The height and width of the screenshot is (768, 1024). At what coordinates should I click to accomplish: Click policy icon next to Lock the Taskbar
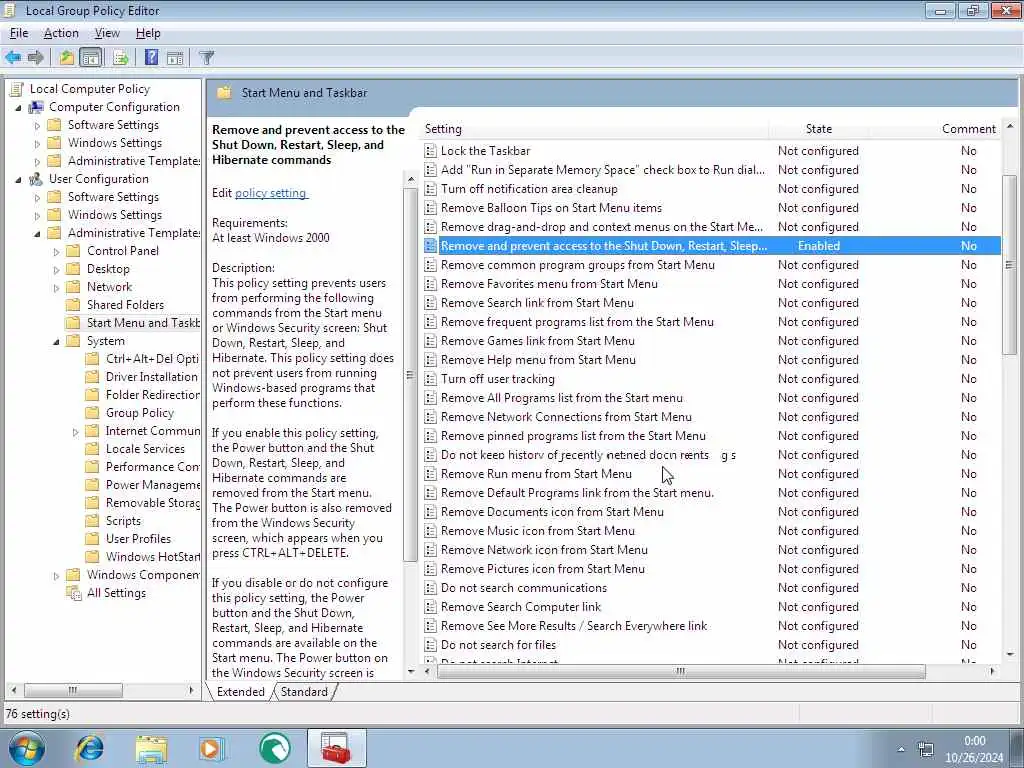point(430,151)
